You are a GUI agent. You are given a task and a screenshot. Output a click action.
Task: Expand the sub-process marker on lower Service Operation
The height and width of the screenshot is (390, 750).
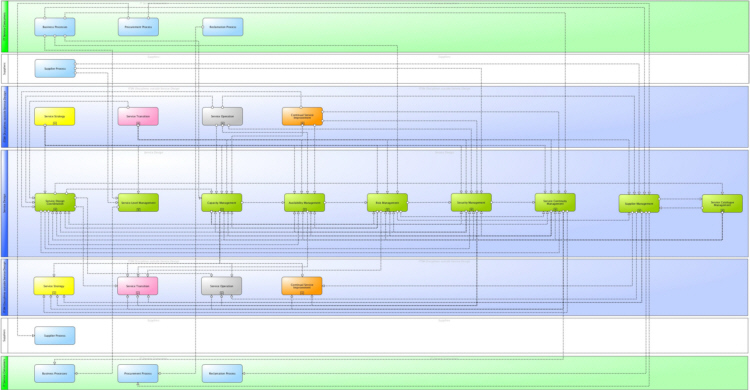pos(221,293)
